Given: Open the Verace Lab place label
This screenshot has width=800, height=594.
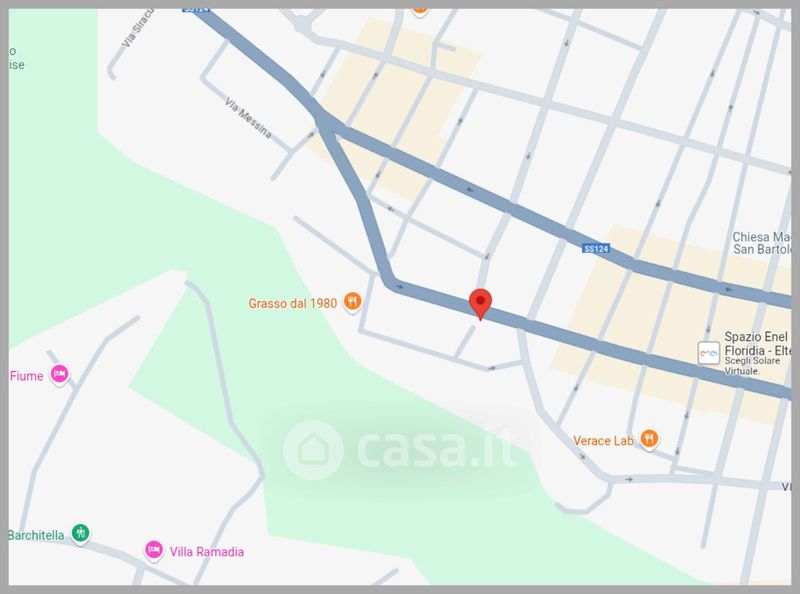Looking at the screenshot, I should tap(603, 440).
